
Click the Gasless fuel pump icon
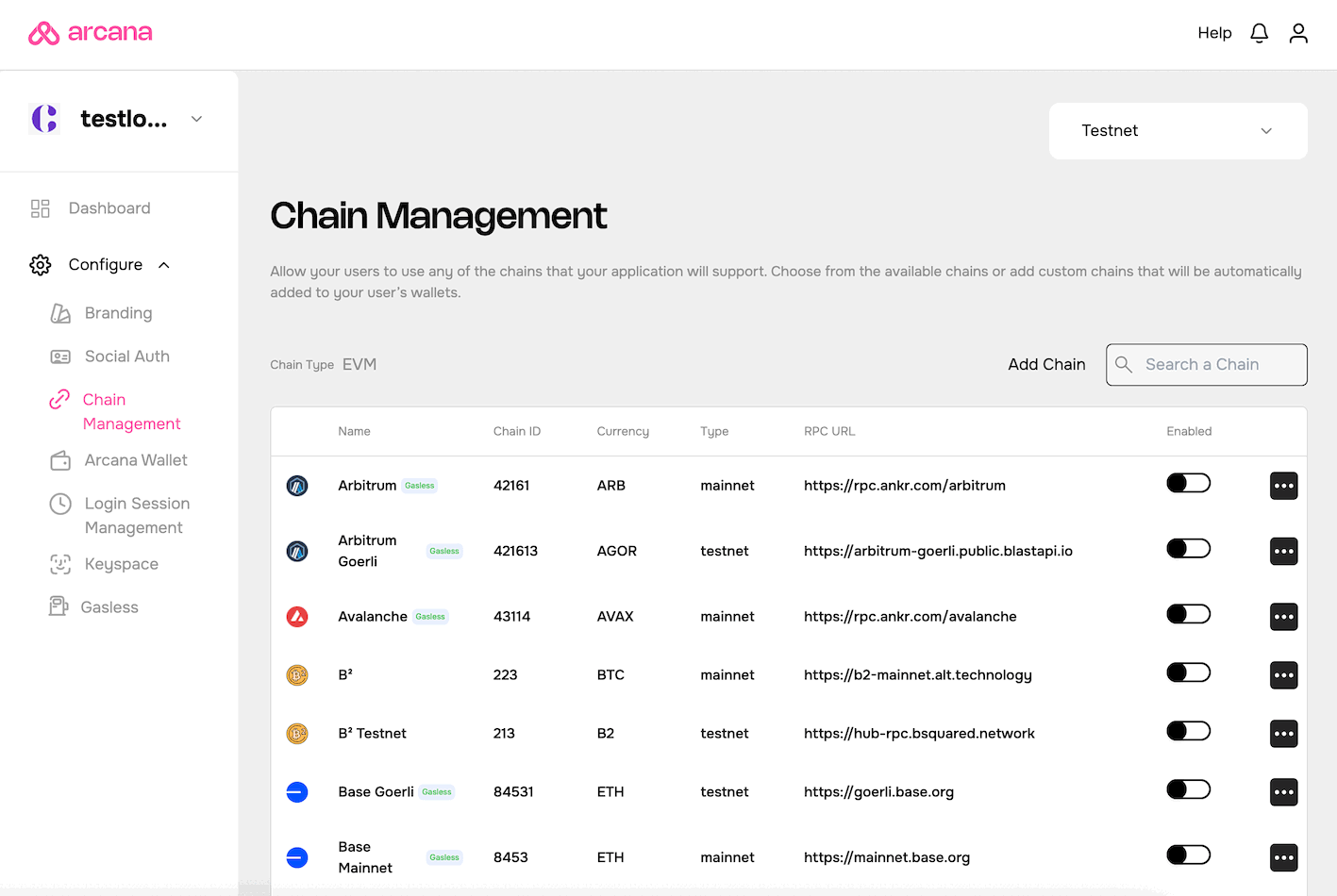58,606
